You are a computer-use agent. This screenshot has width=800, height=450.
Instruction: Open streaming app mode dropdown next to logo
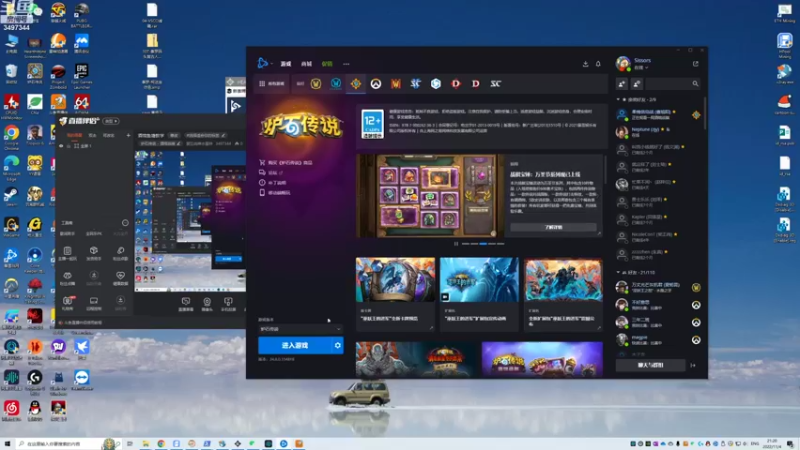coord(111,121)
